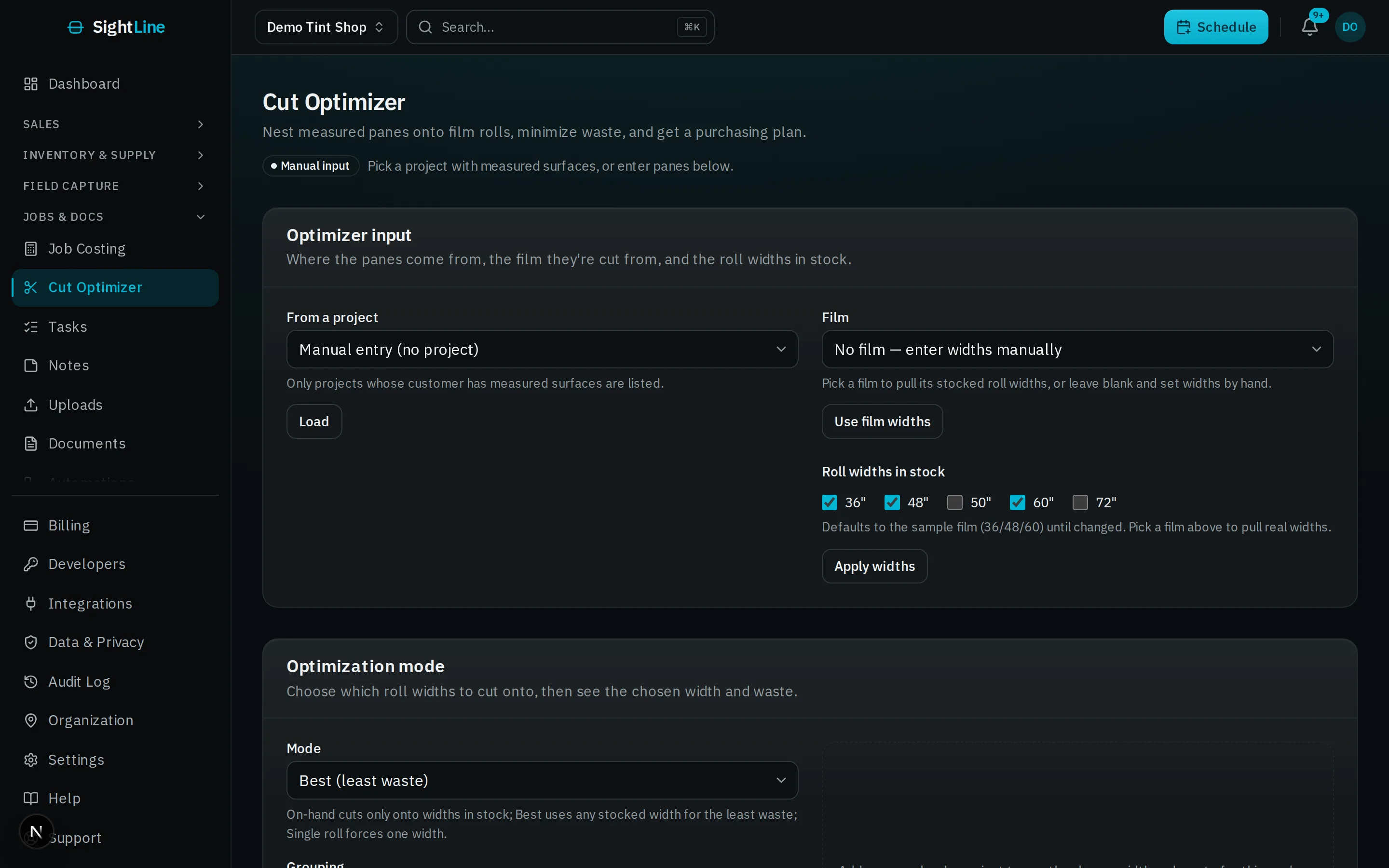Click the Audit Log history icon
Screen dimensions: 1389x868
tap(31, 681)
